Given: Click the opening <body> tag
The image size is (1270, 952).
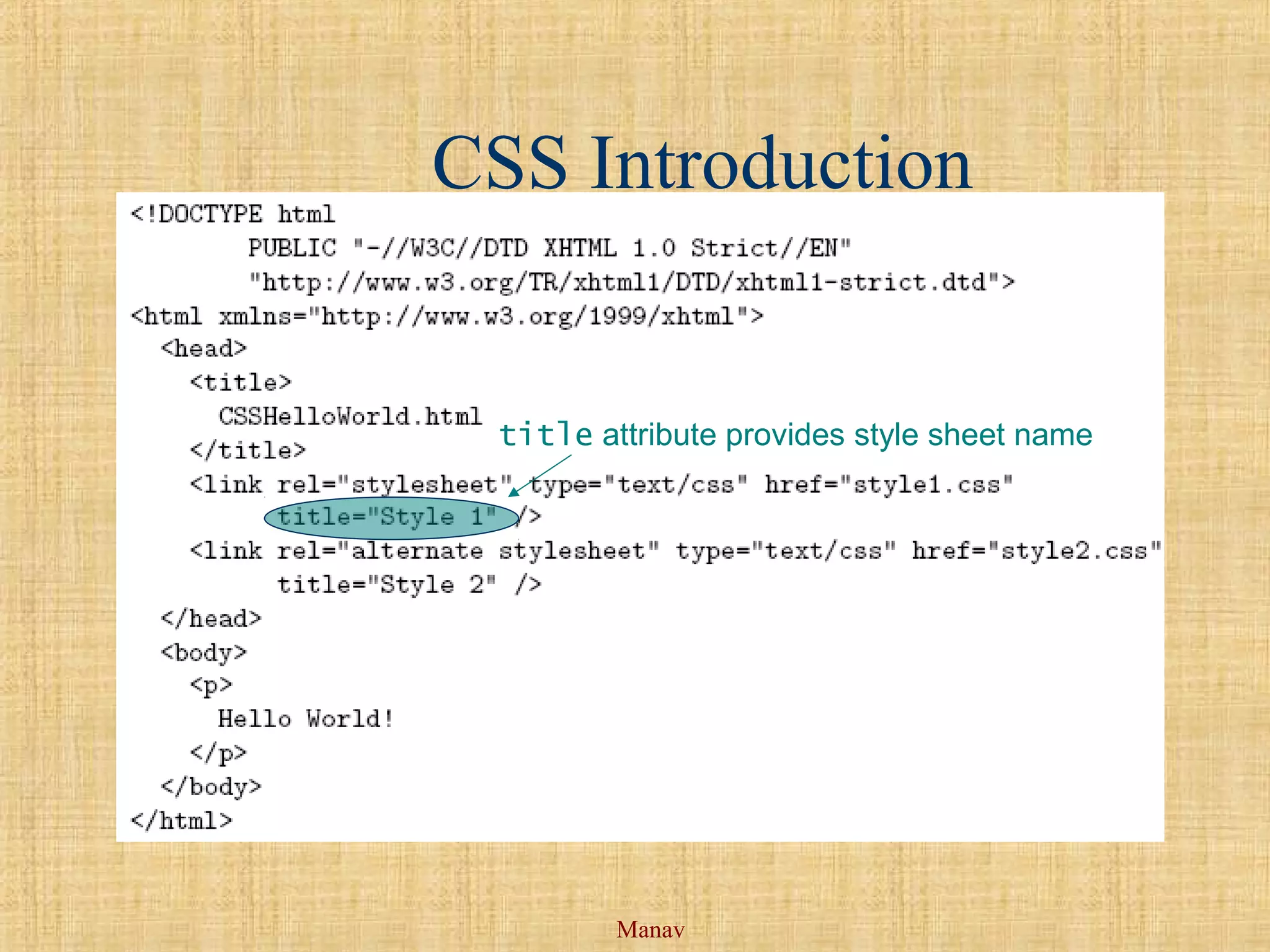Looking at the screenshot, I should (x=203, y=653).
